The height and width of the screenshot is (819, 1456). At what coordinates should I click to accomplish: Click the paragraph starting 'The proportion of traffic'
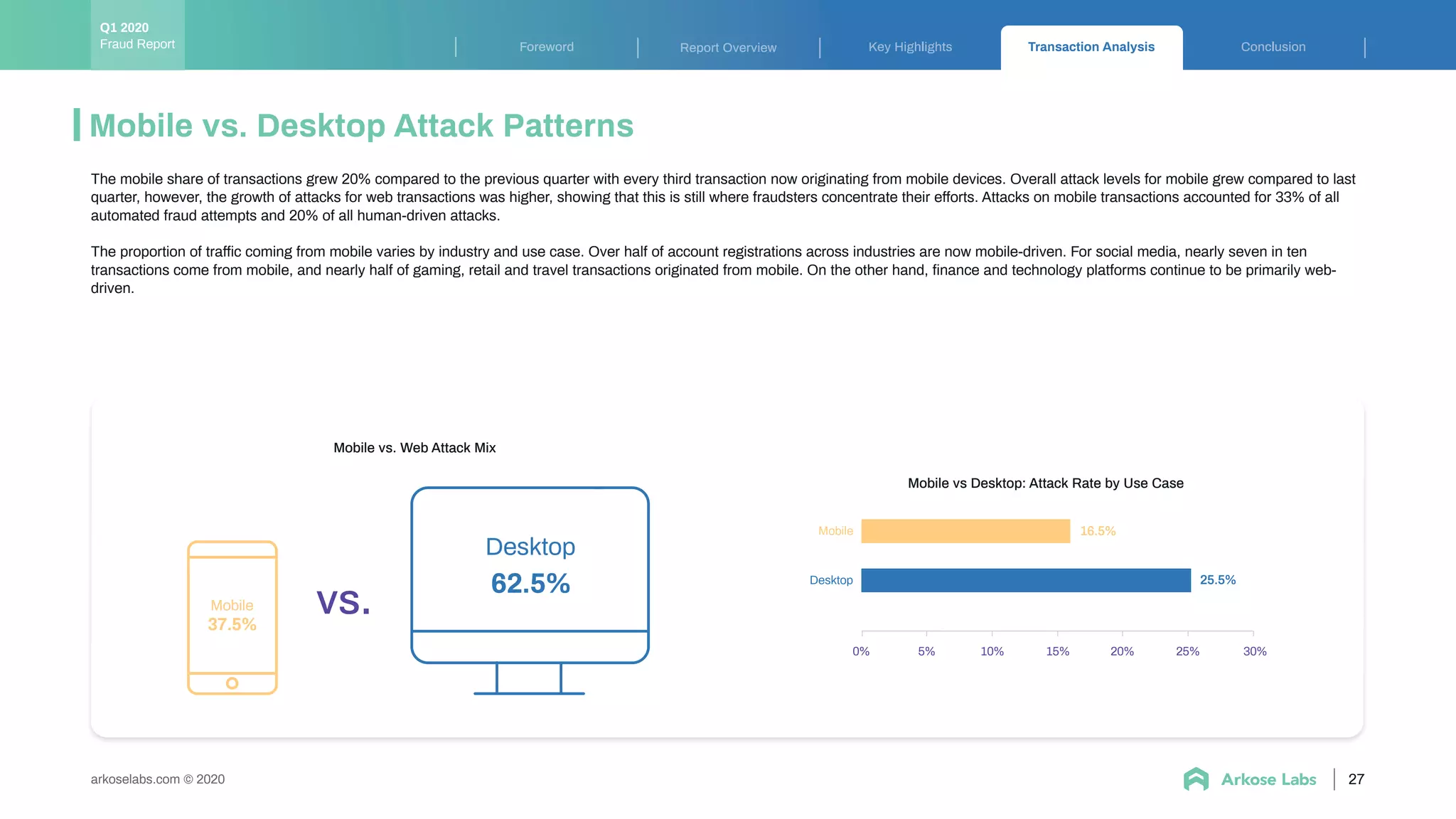tap(714, 270)
